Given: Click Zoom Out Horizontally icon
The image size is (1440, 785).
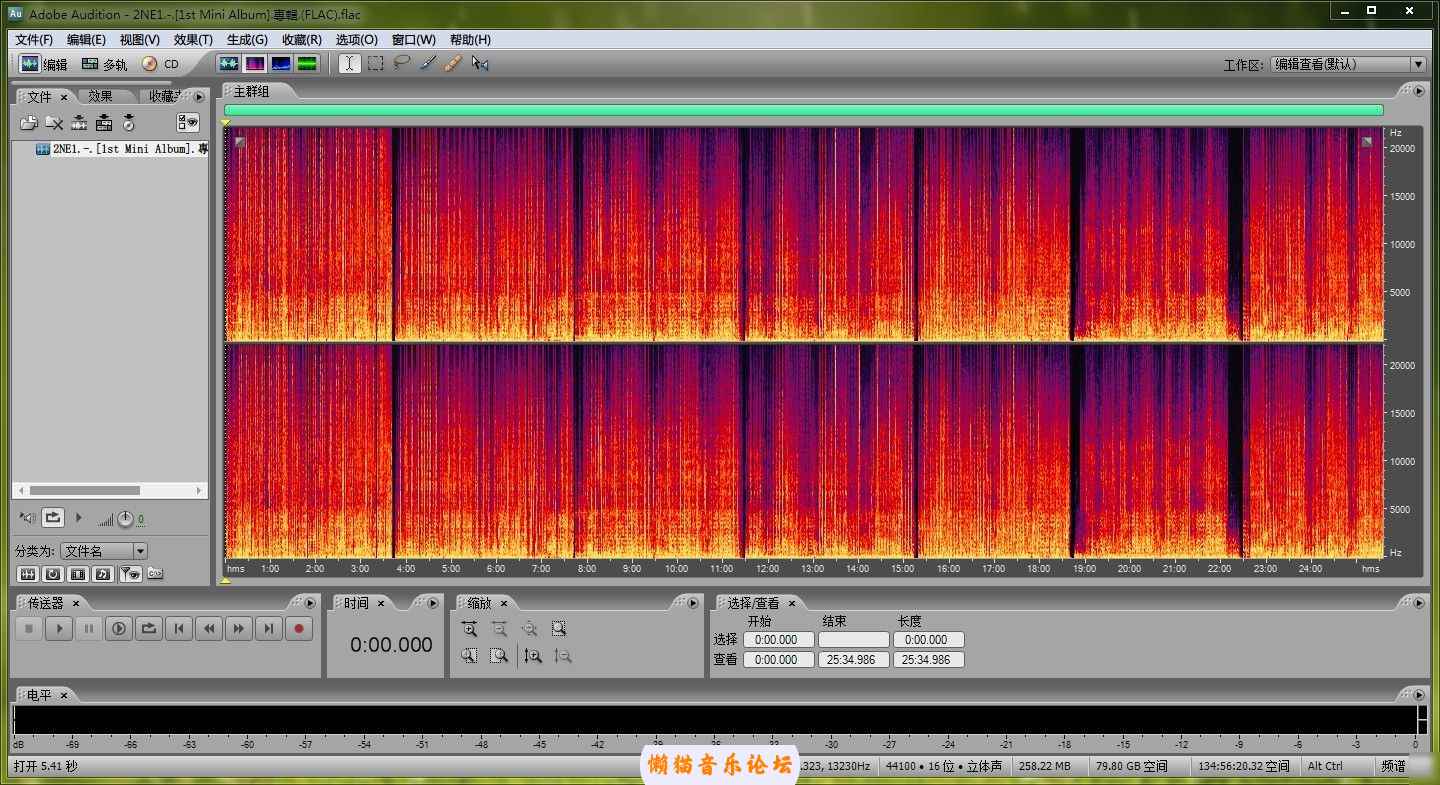Looking at the screenshot, I should point(499,629).
